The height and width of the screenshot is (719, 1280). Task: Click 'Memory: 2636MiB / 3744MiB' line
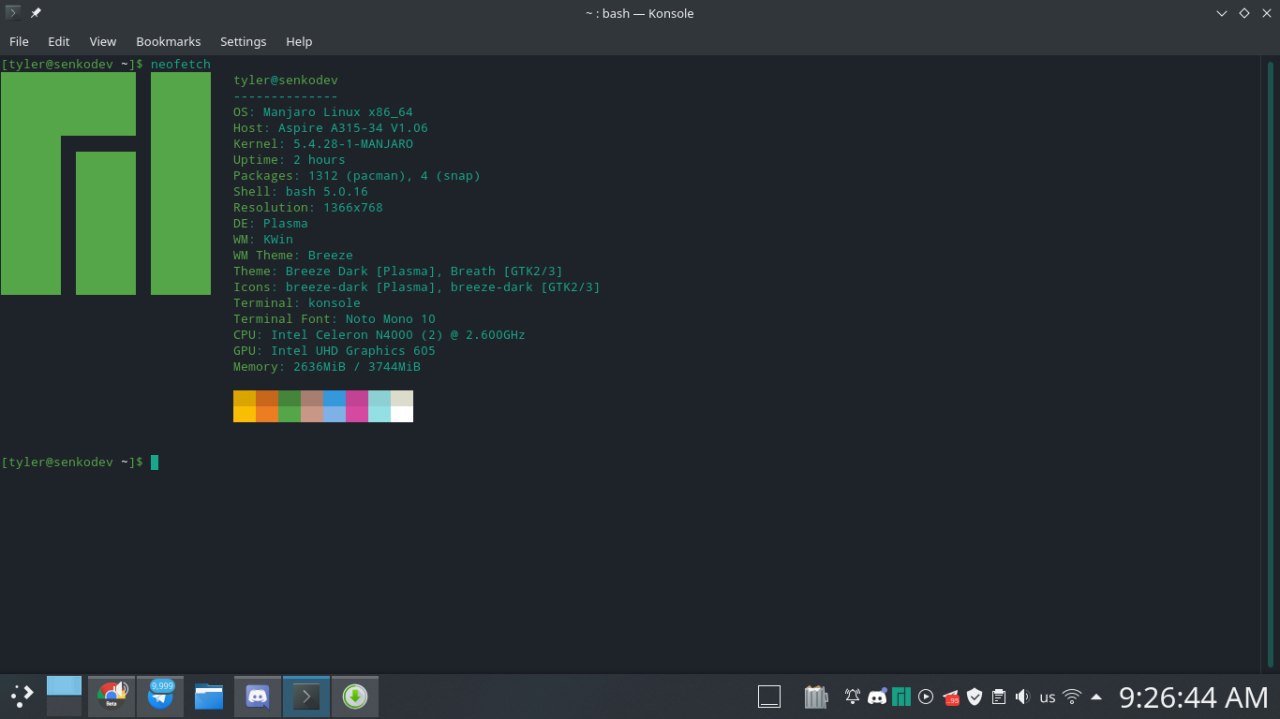click(327, 368)
